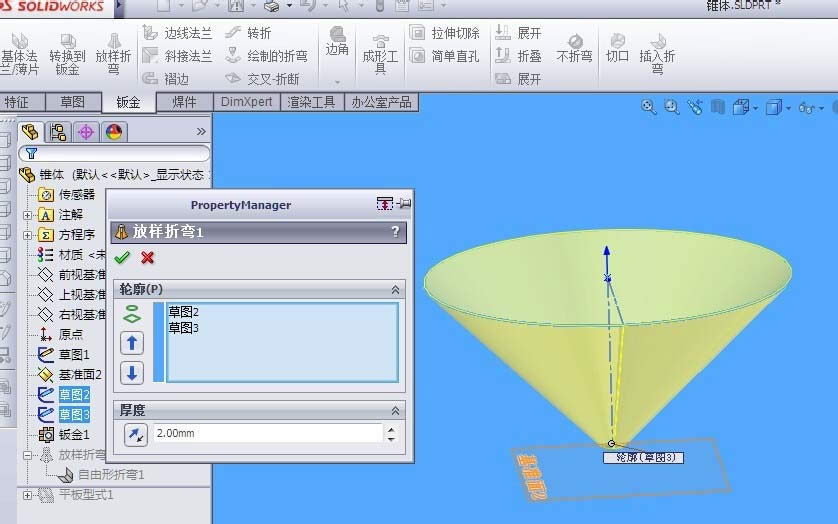The width and height of the screenshot is (838, 524).
Task: Switch to the DimXpert tab
Action: click(x=246, y=102)
